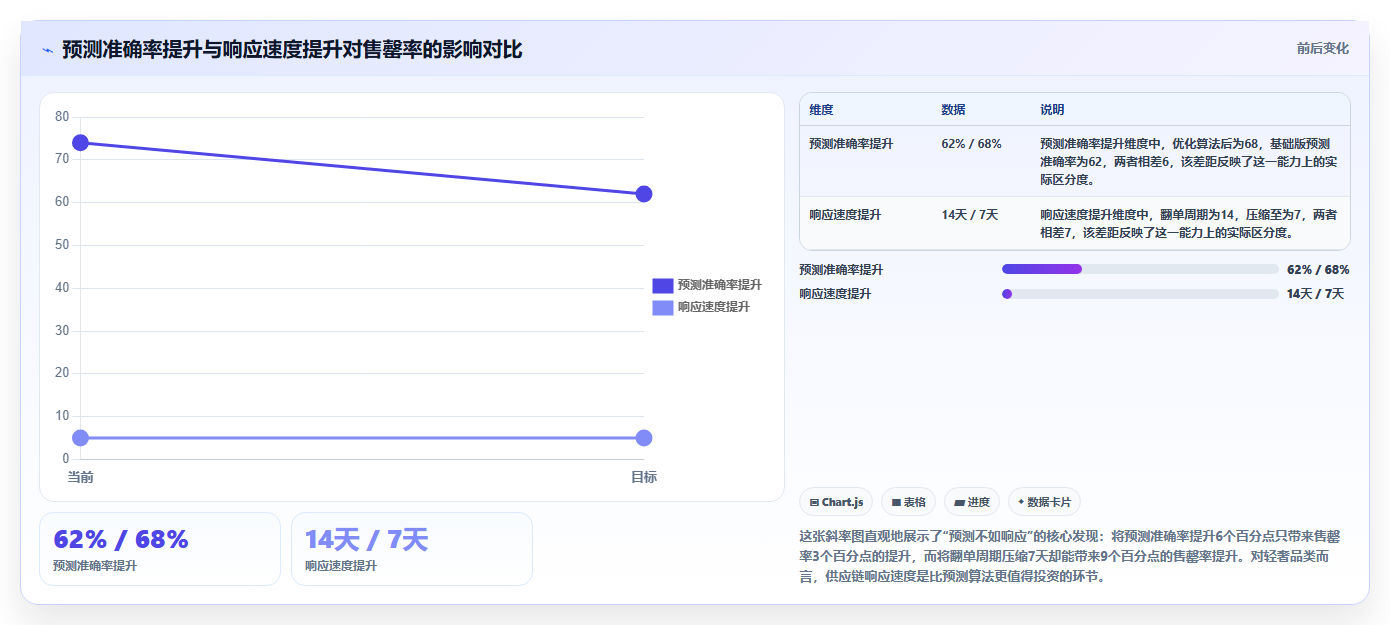Click the 数据卡片 tag
Viewport: 1390px width, 625px height.
(x=1044, y=502)
